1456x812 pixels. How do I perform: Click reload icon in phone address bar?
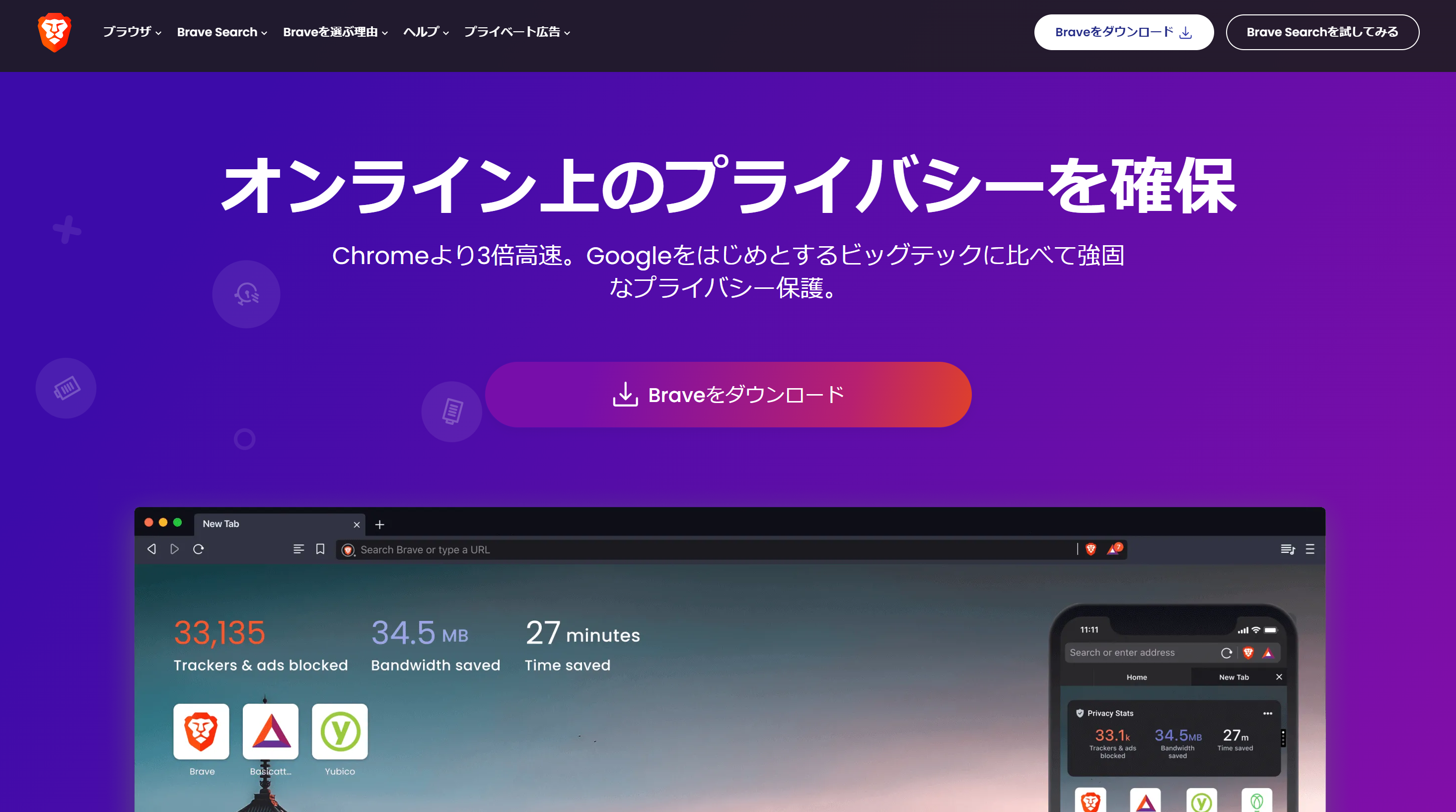[x=1226, y=653]
